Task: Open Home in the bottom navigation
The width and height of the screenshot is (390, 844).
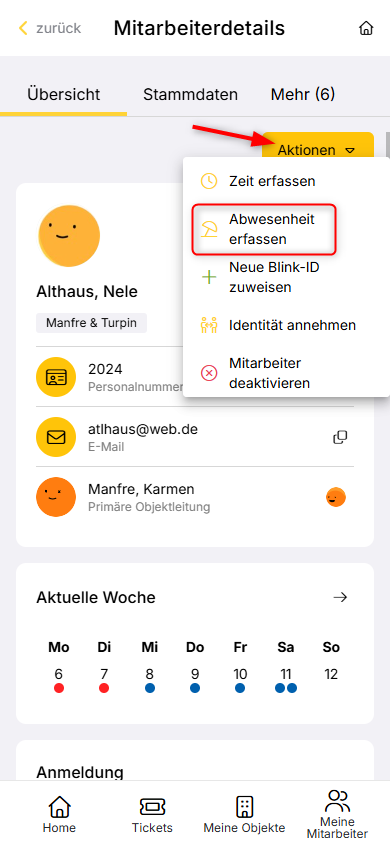Action: (x=59, y=815)
